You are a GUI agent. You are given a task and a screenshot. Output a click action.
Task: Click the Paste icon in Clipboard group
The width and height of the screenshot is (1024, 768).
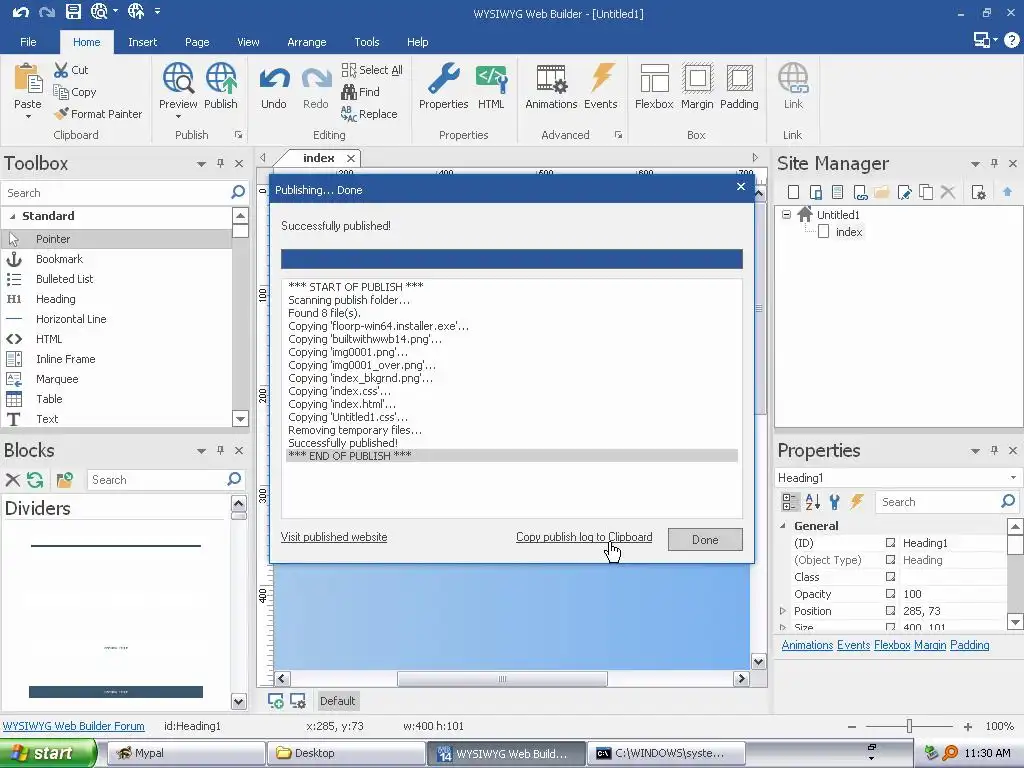pyautogui.click(x=28, y=78)
